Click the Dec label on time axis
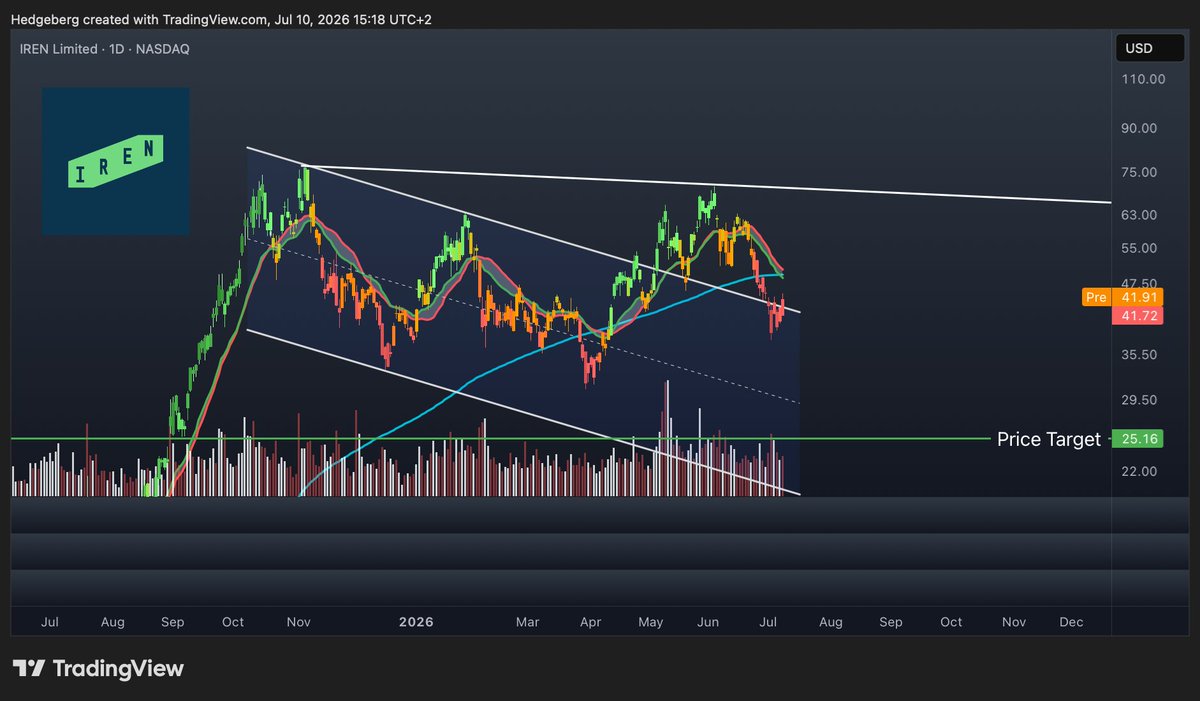 click(x=1071, y=622)
